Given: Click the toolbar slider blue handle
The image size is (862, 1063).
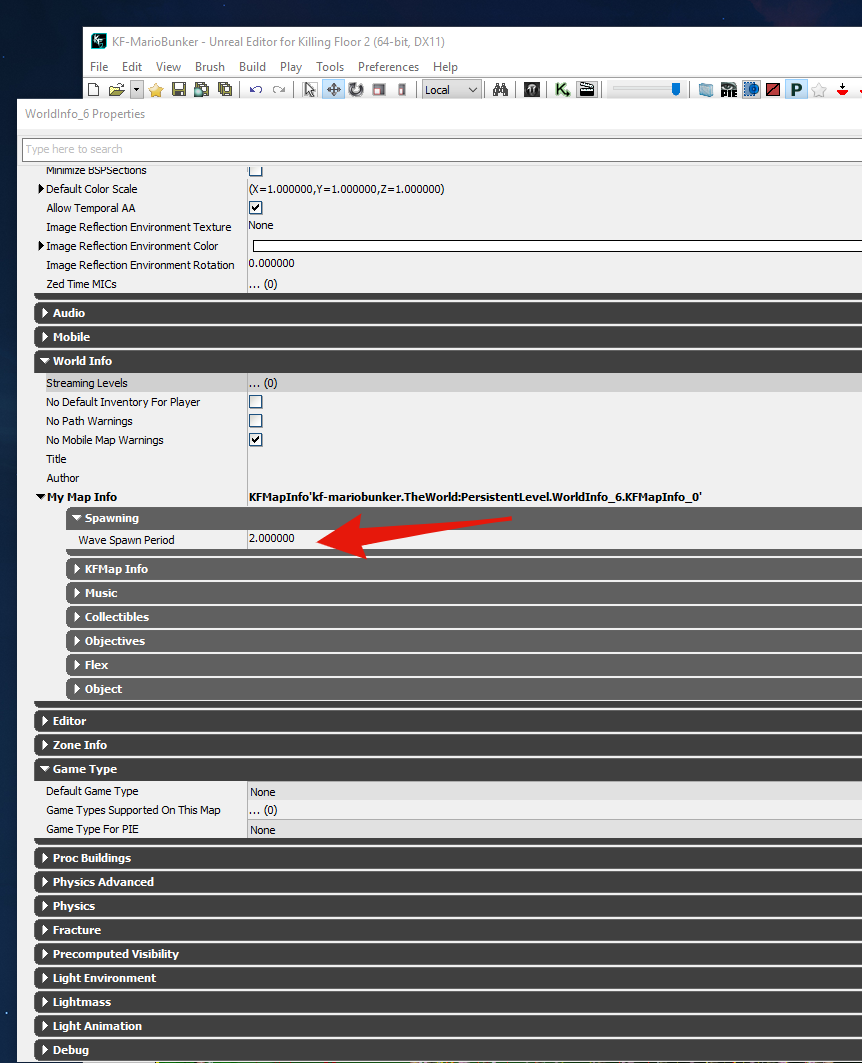Looking at the screenshot, I should 676,89.
